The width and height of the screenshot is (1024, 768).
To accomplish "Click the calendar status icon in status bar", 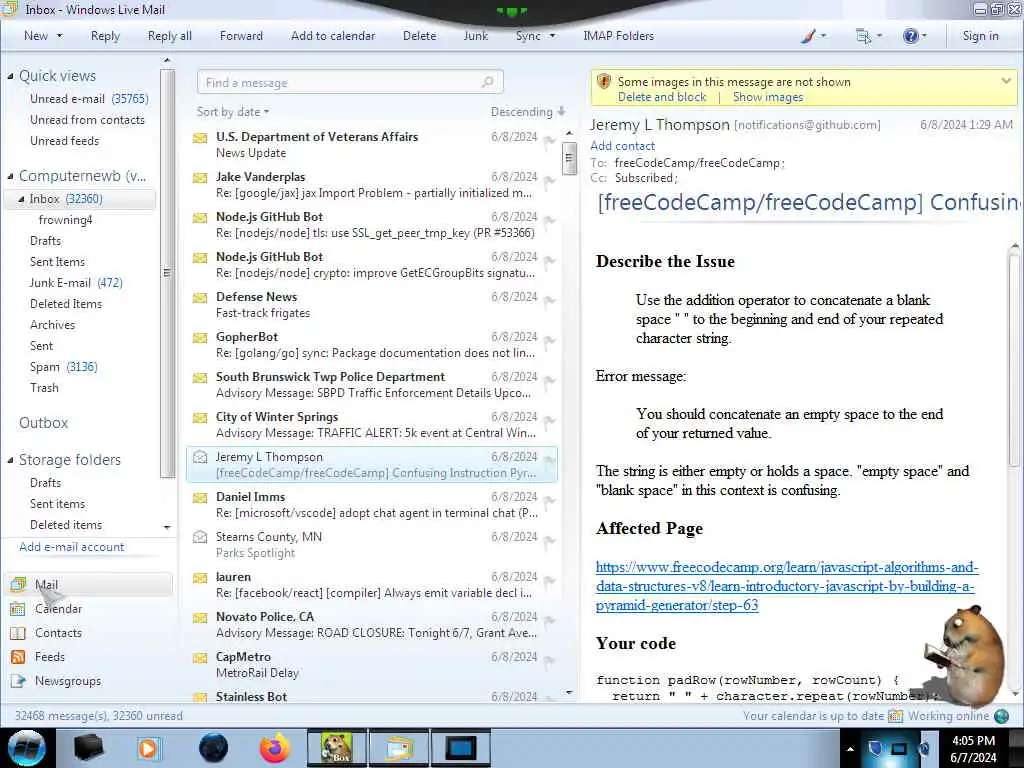I will (895, 716).
